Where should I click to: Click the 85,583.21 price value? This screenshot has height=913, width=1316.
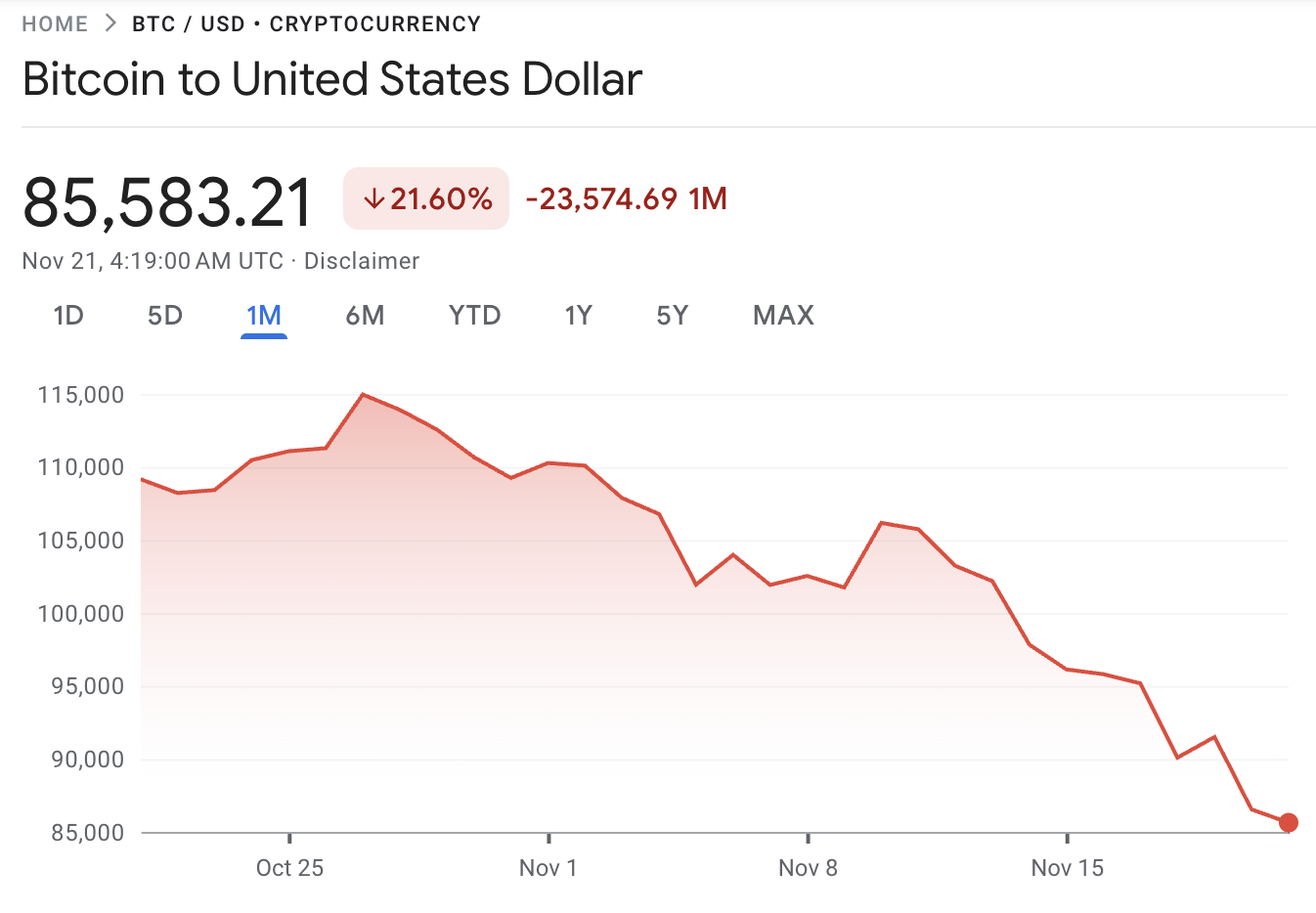click(x=167, y=200)
